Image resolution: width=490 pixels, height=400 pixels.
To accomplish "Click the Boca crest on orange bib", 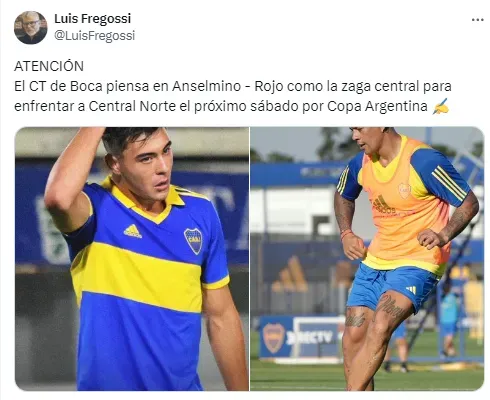I will (x=404, y=191).
